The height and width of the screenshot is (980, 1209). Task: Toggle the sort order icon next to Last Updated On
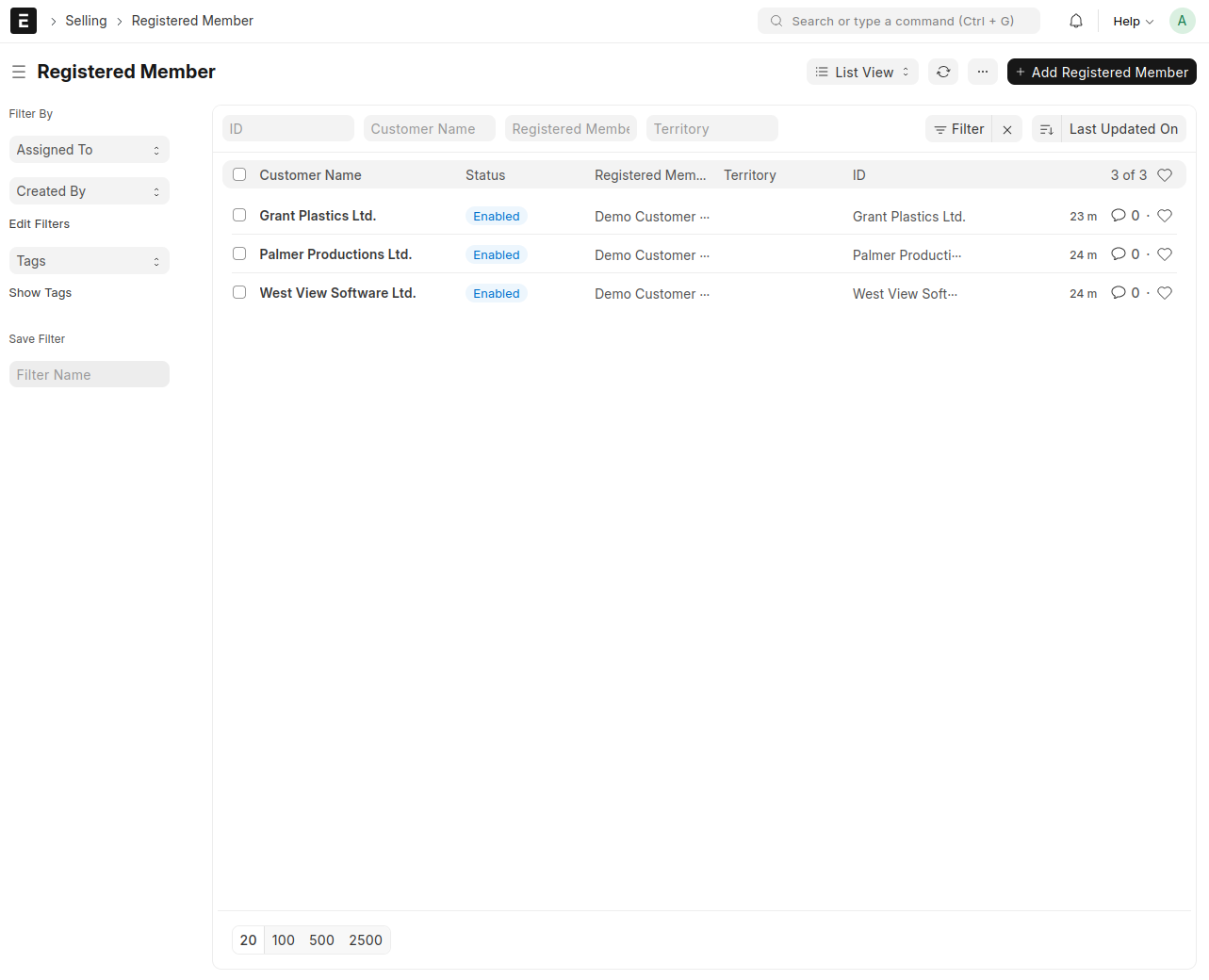(1047, 128)
